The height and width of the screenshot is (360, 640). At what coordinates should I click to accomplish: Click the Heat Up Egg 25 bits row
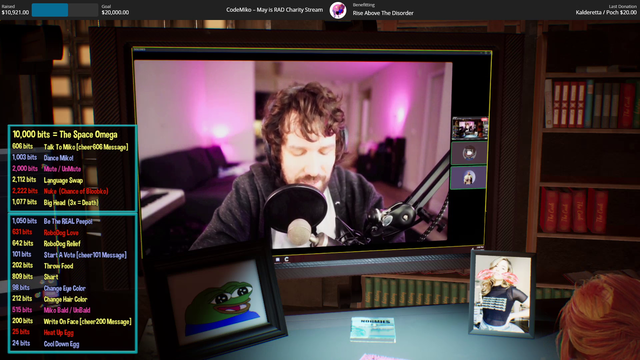43,333
